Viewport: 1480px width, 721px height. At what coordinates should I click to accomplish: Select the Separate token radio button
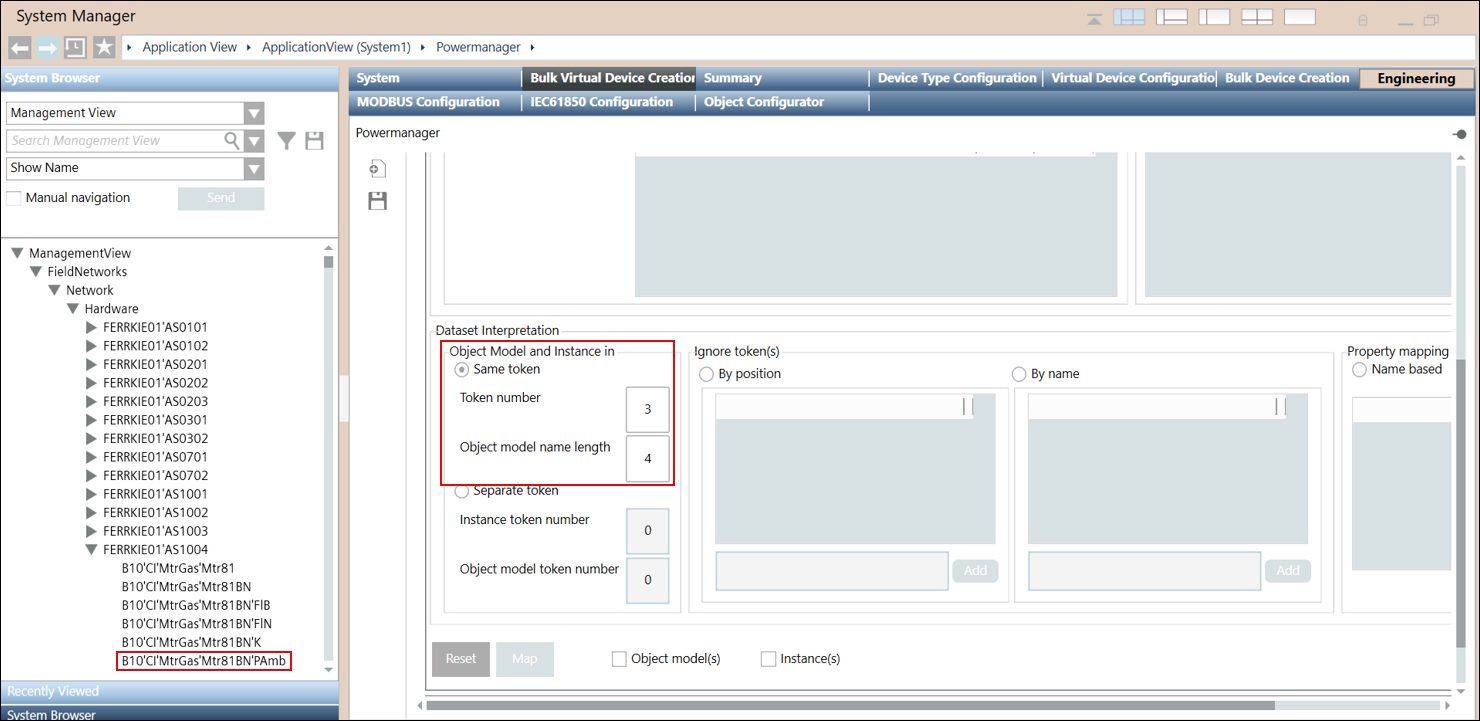tap(462, 491)
